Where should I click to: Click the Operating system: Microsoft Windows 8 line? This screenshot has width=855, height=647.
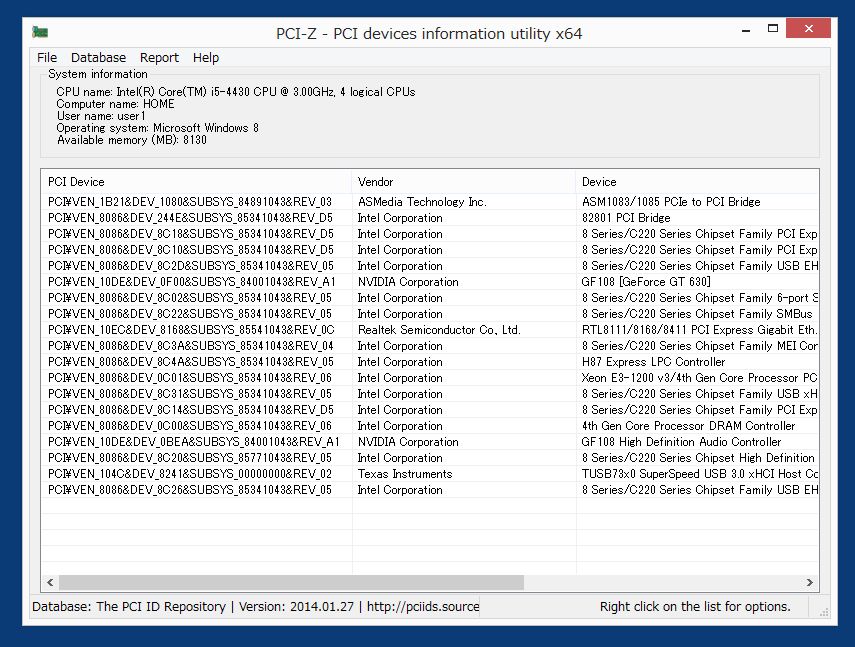(x=158, y=128)
